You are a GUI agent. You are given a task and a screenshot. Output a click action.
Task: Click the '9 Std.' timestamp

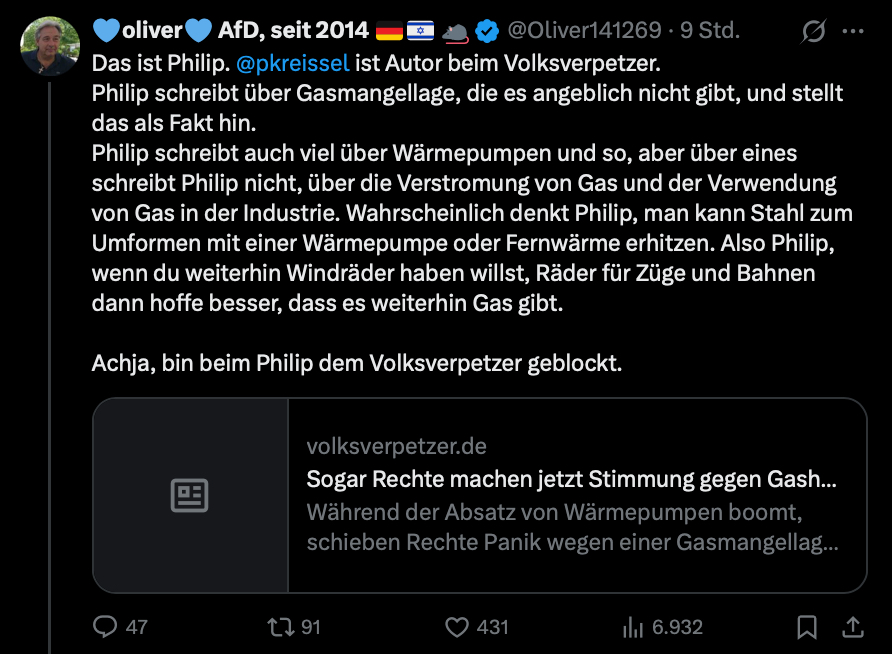[x=709, y=31]
